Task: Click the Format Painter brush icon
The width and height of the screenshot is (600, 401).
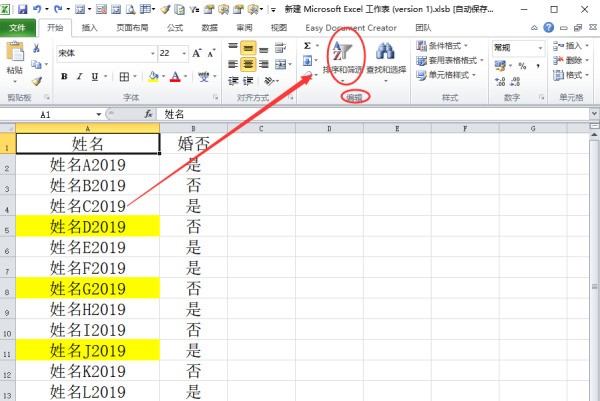Action: pyautogui.click(x=37, y=81)
